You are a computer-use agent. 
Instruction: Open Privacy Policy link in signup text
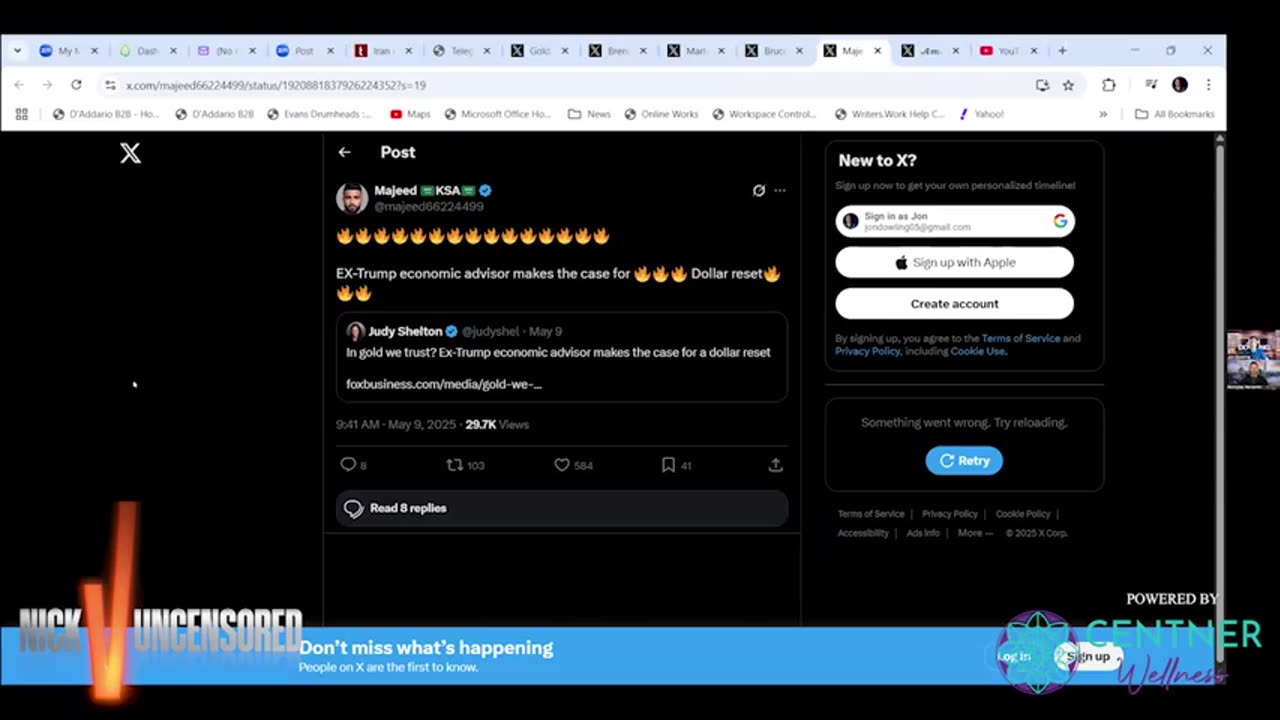[x=866, y=351]
